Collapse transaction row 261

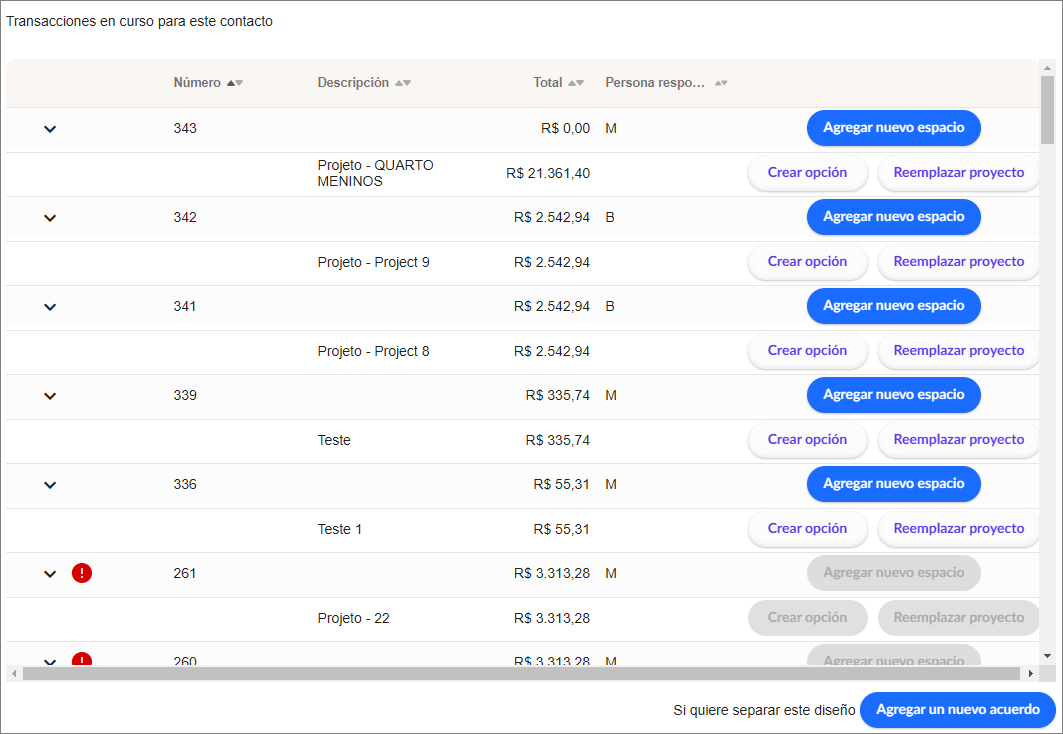coord(50,573)
